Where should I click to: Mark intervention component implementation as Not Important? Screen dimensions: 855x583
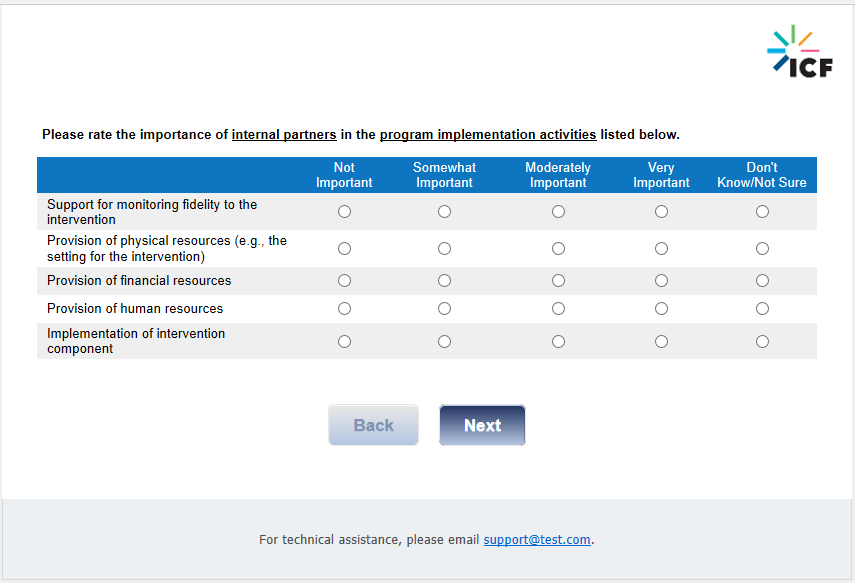344,341
